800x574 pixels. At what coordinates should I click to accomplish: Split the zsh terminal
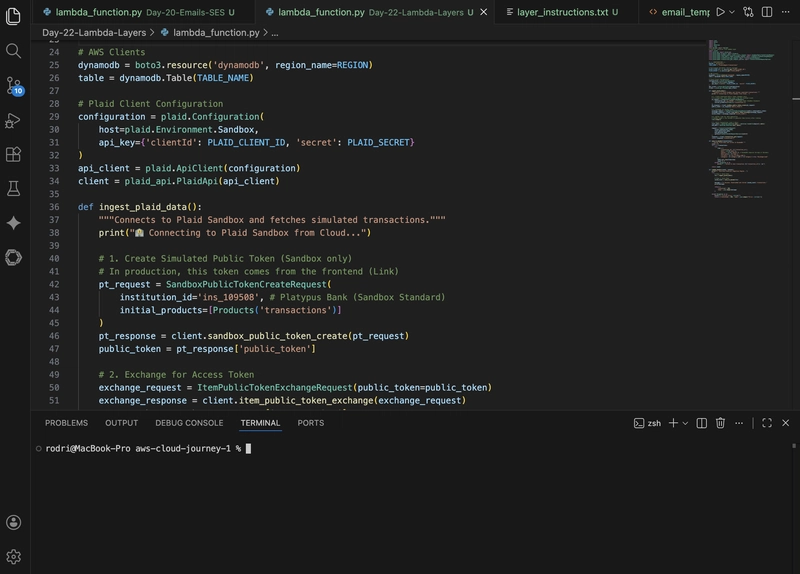tap(702, 423)
